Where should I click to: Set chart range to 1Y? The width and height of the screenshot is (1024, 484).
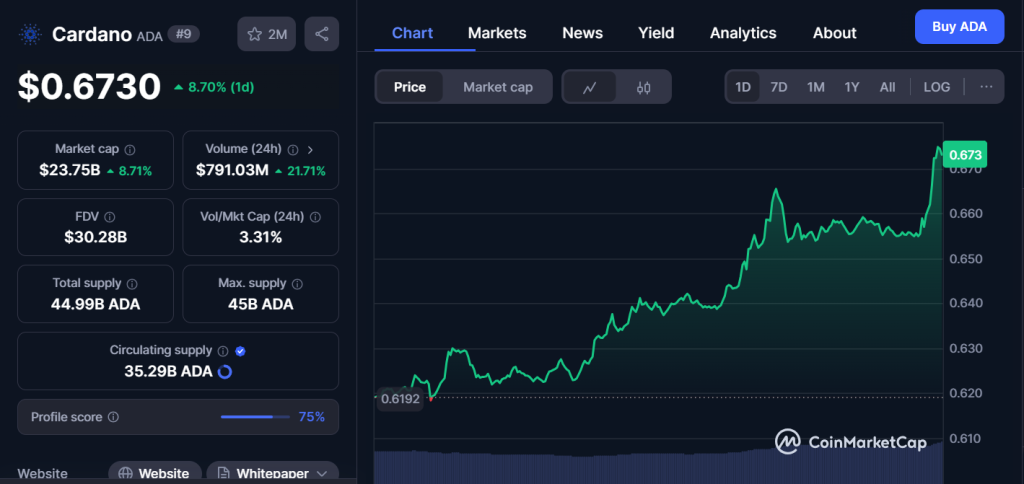point(852,87)
